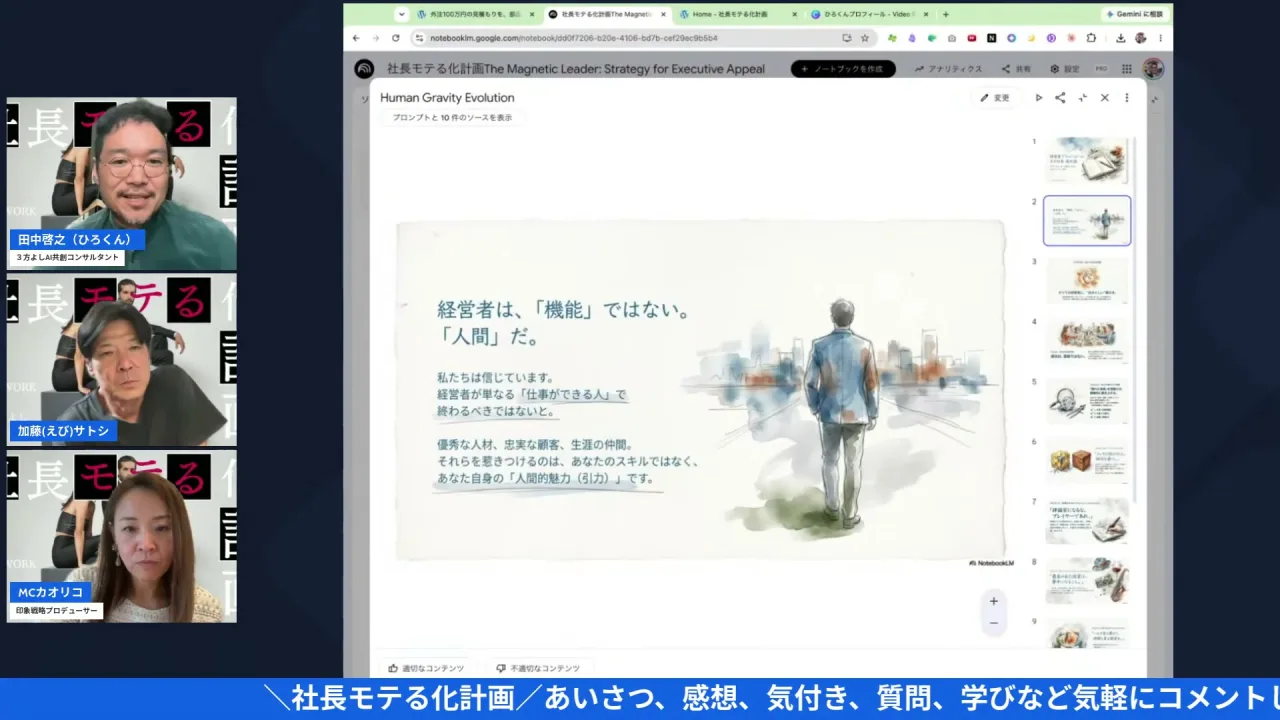Click 加藤(えび)サトシ name label

click(64, 431)
